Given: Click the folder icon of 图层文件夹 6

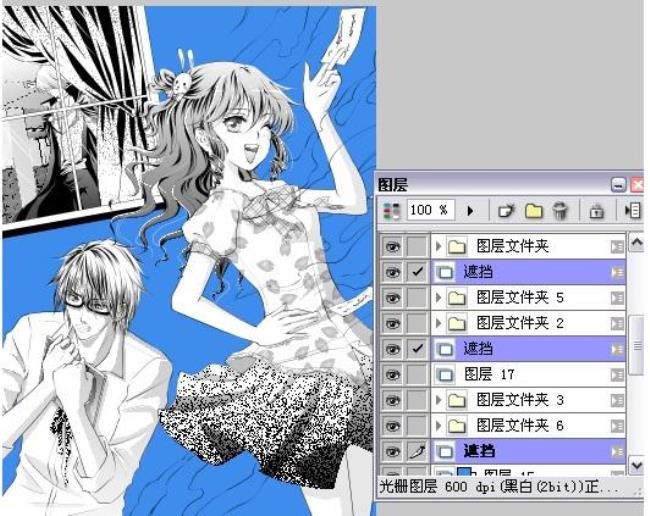Looking at the screenshot, I should 456,426.
